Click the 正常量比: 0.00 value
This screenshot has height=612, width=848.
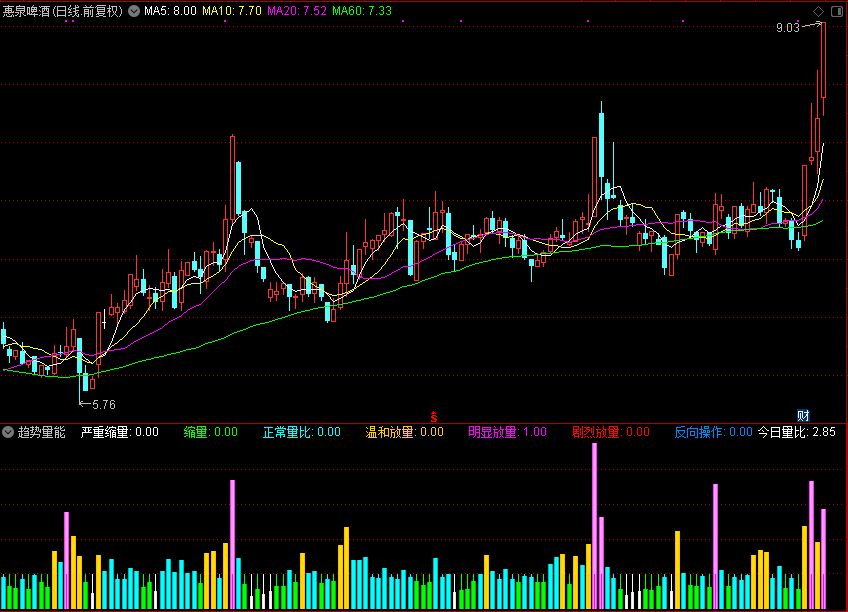302,432
